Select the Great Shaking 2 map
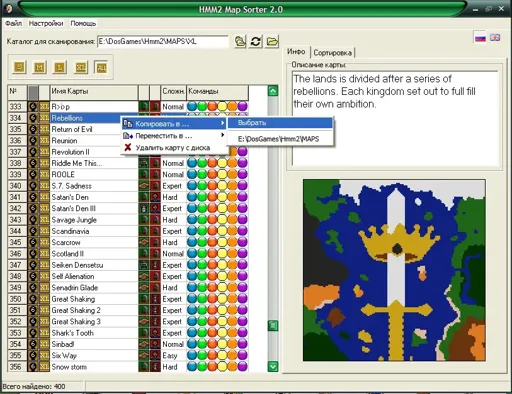The height and width of the screenshot is (394, 512). [x=128, y=310]
